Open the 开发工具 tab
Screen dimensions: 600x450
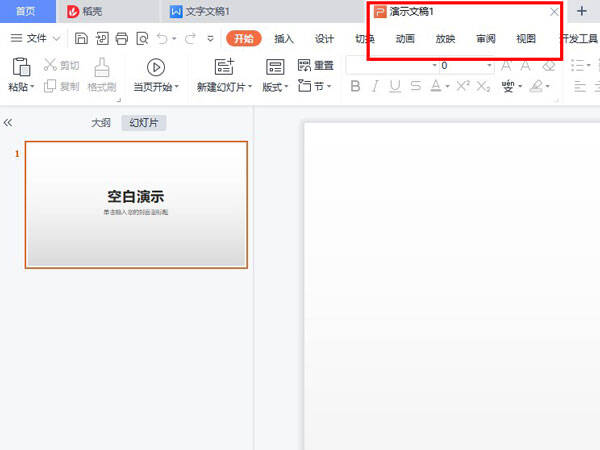579,39
